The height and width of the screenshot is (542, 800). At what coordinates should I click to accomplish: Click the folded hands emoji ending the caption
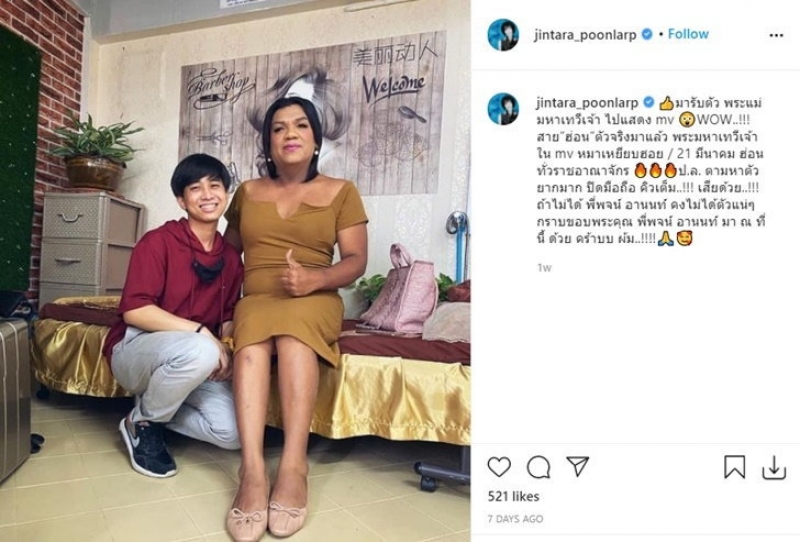click(665, 239)
